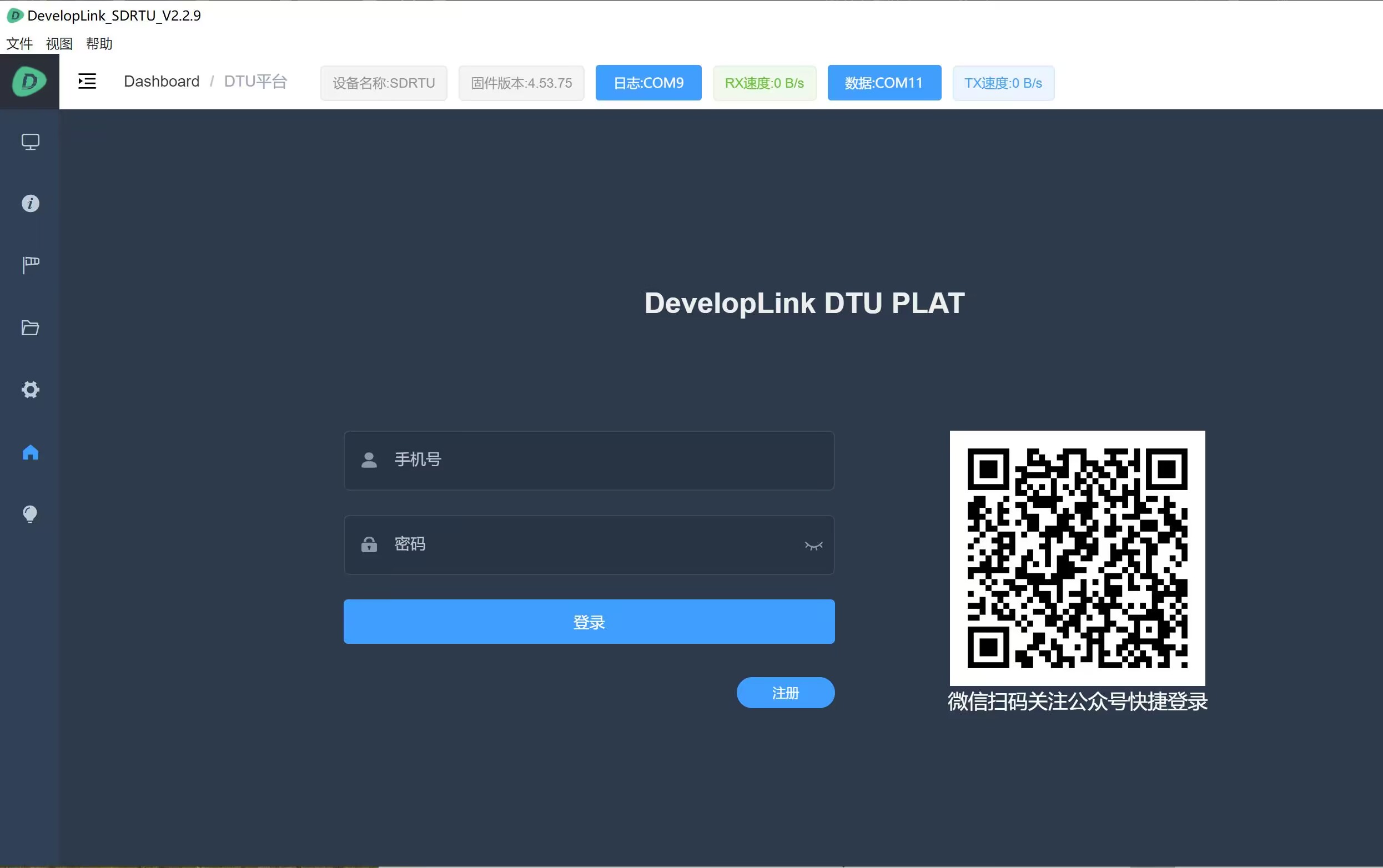Open the info circle sidebar icon
Screen dimensions: 1383x868
[x=31, y=203]
